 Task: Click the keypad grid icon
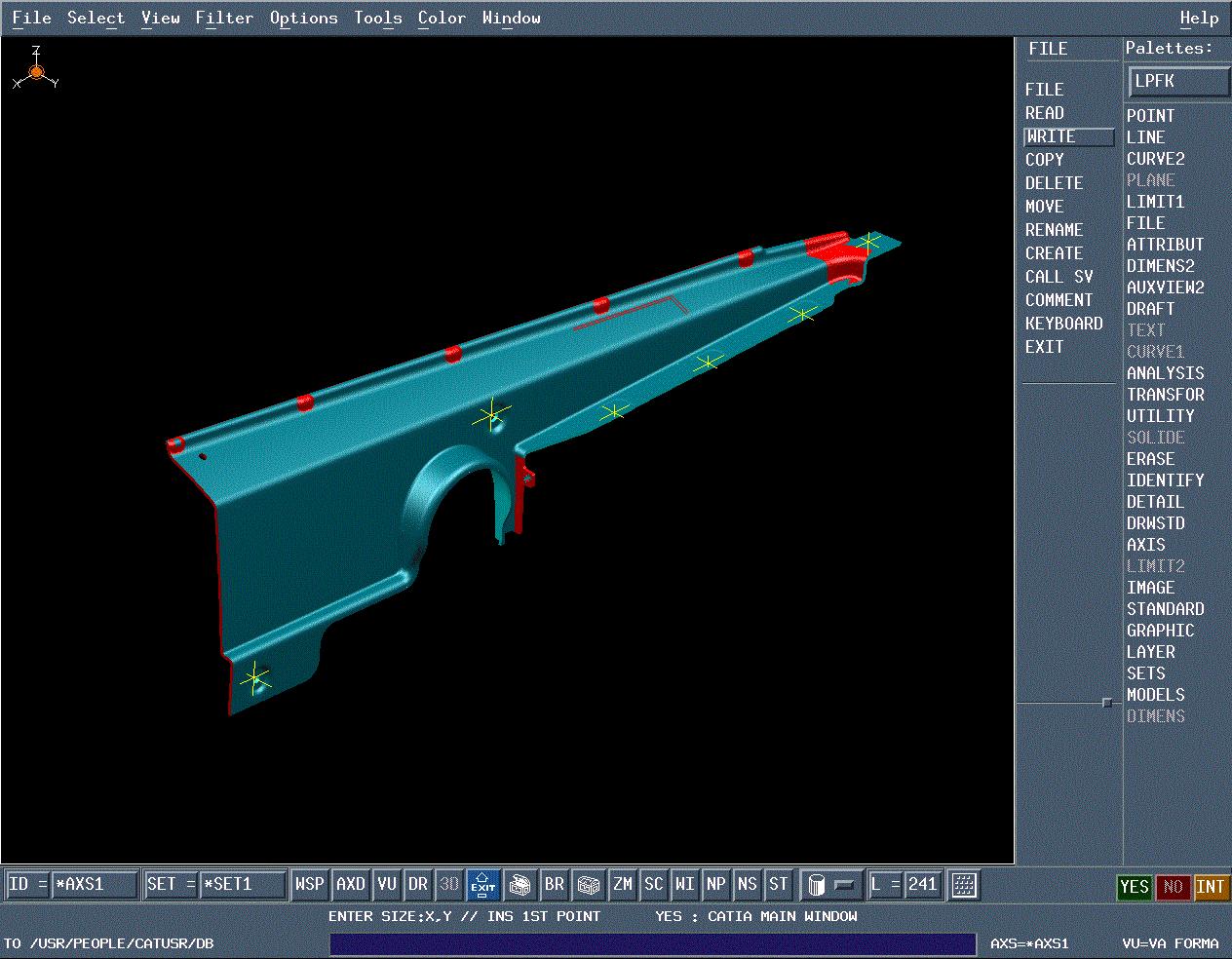click(963, 885)
